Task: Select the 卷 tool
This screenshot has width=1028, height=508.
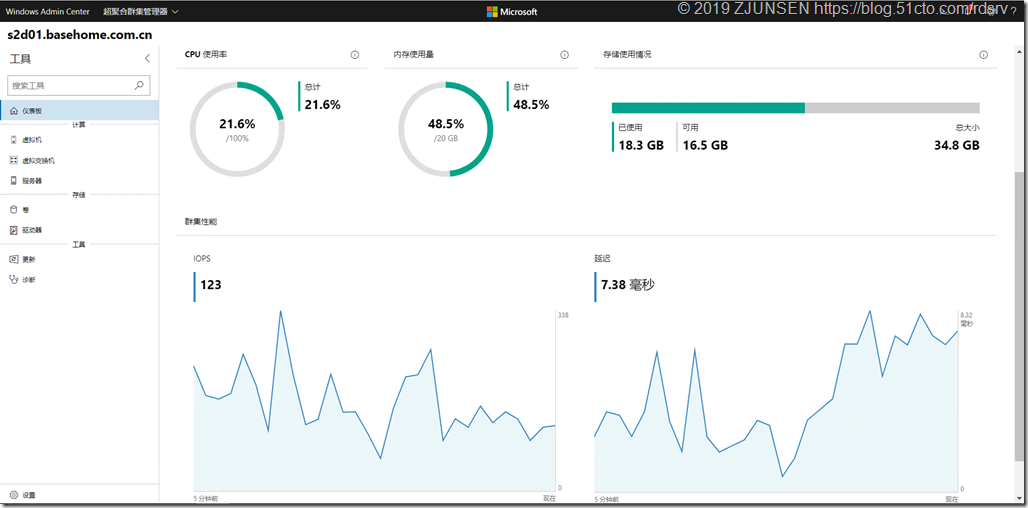Action: [x=79, y=210]
